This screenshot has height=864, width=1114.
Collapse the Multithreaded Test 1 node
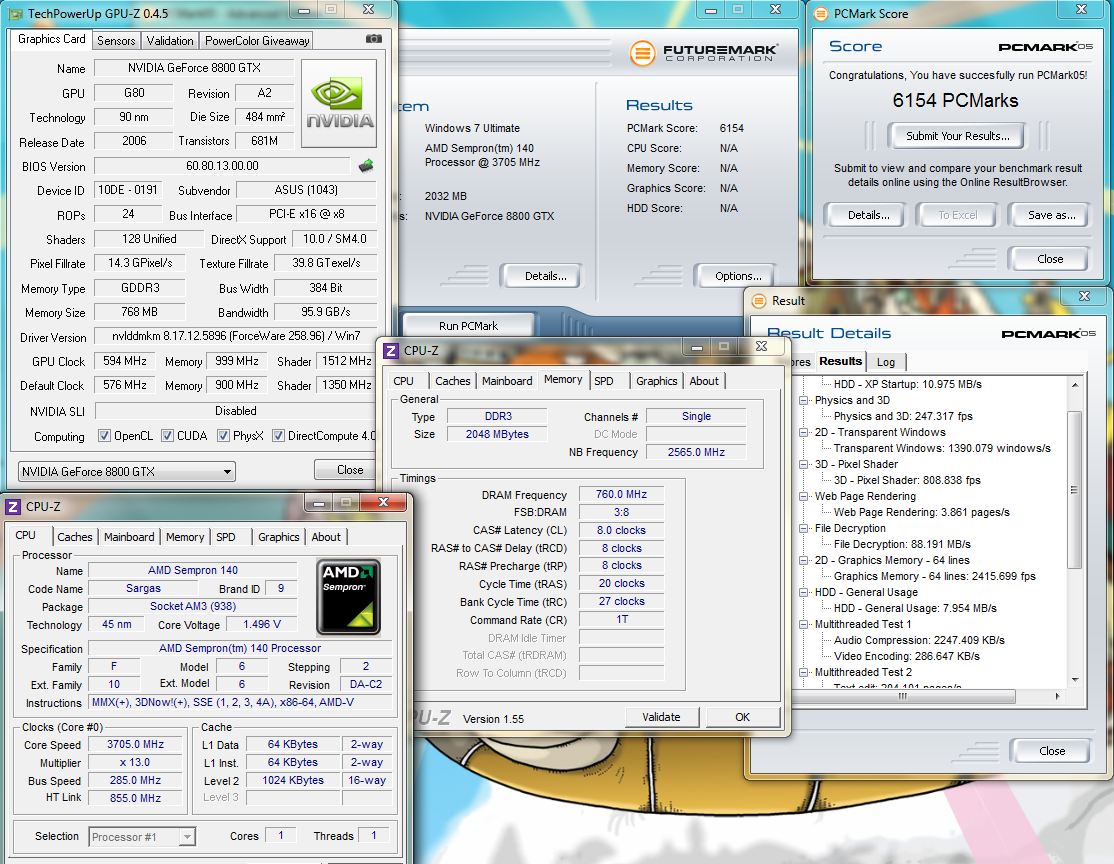pos(804,624)
